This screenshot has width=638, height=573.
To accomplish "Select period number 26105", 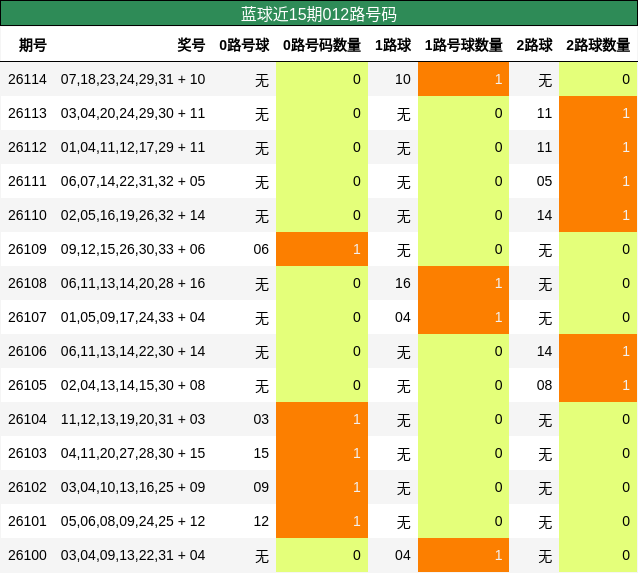I will 27,385.
